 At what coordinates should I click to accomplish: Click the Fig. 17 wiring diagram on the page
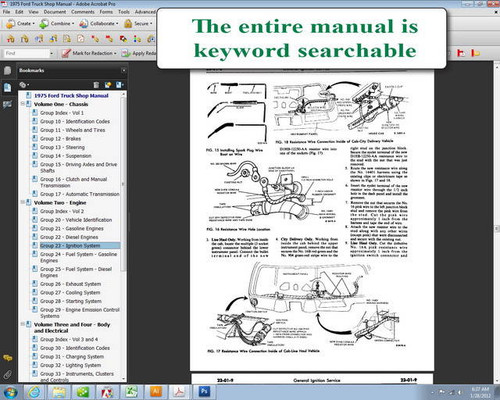pyautogui.click(x=306, y=306)
